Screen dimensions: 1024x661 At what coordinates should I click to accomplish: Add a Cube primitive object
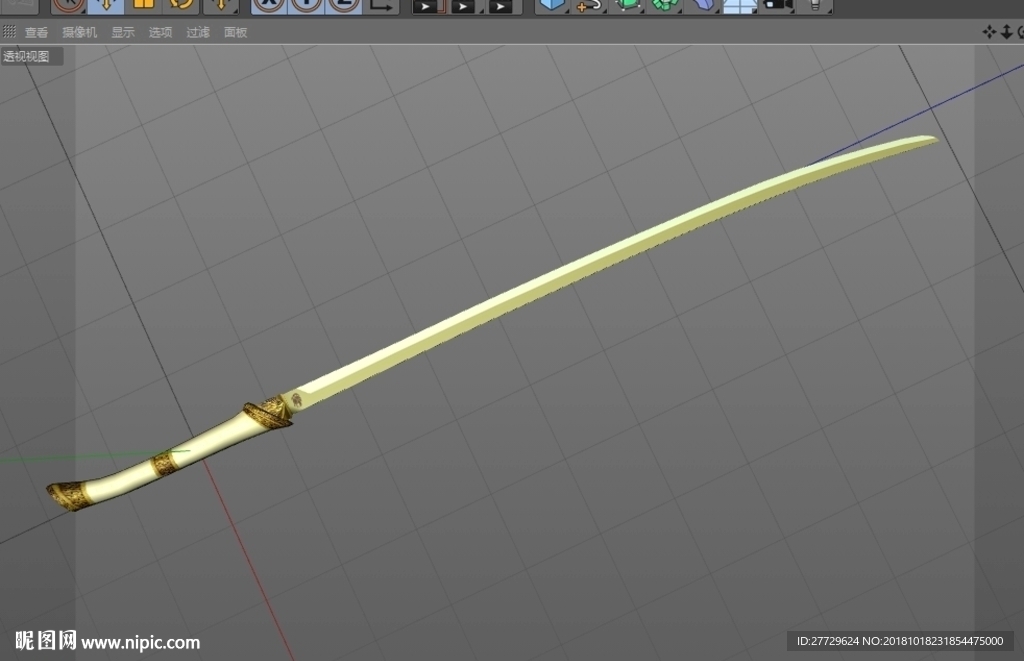552,6
